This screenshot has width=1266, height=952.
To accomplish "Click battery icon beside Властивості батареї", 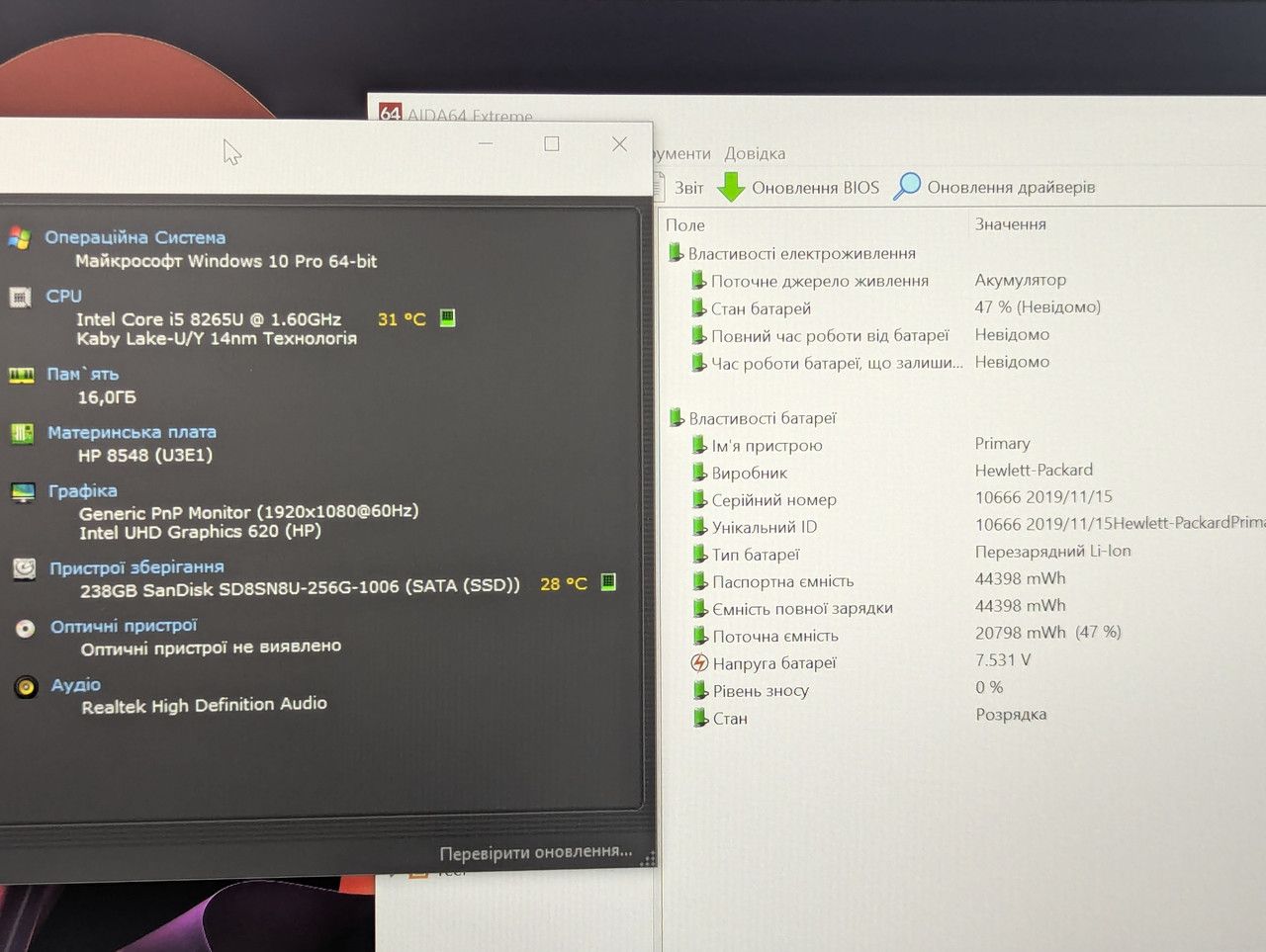I will pos(677,418).
